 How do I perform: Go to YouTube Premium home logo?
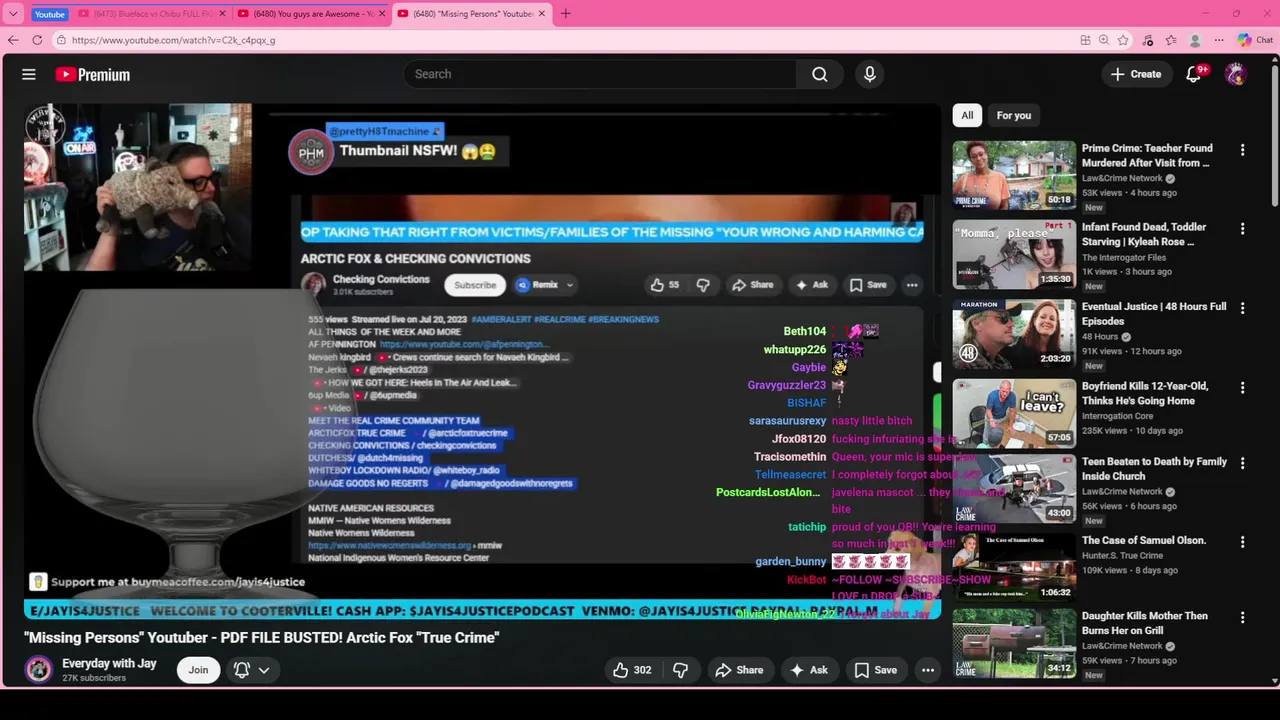(x=92, y=74)
